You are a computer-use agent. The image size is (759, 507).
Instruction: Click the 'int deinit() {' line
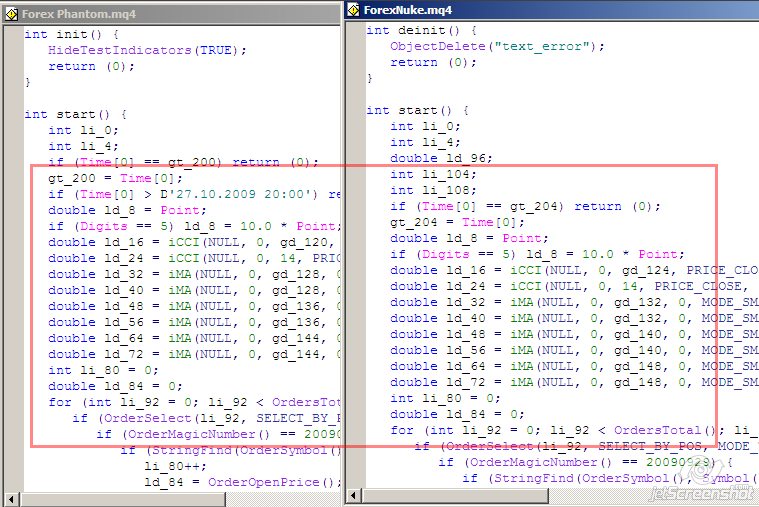pos(422,31)
